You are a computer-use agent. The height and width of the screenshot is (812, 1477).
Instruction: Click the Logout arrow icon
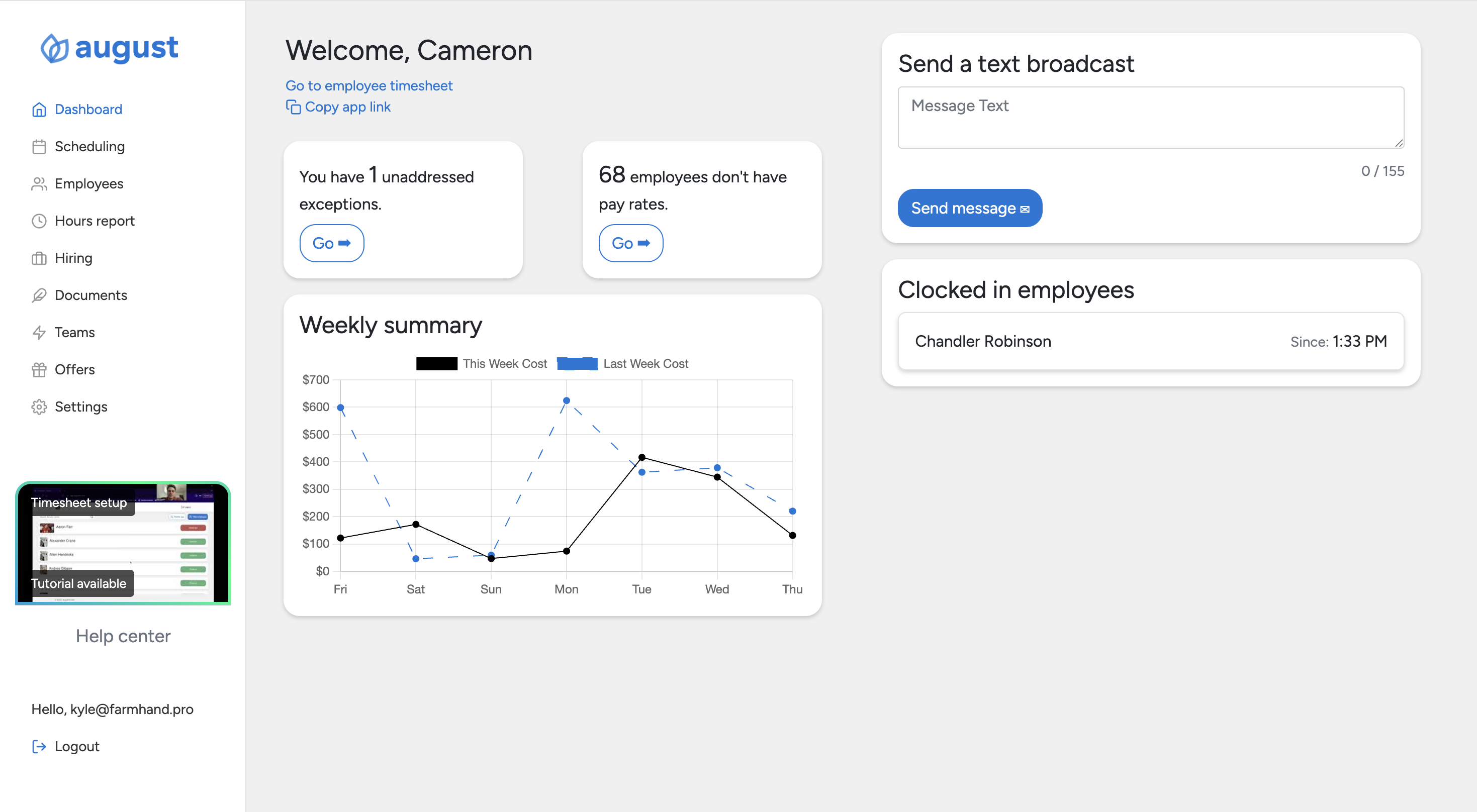(x=39, y=747)
